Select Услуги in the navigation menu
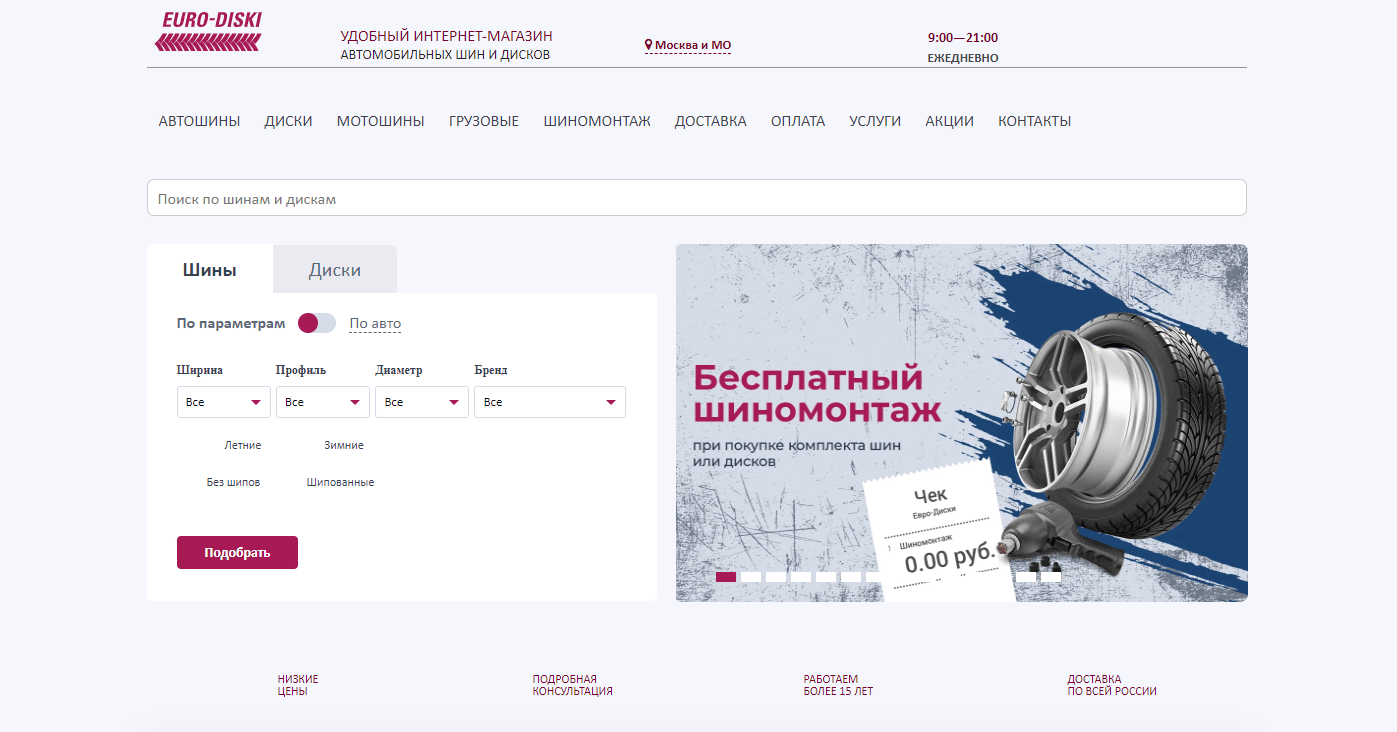This screenshot has width=1397, height=732. (x=875, y=121)
